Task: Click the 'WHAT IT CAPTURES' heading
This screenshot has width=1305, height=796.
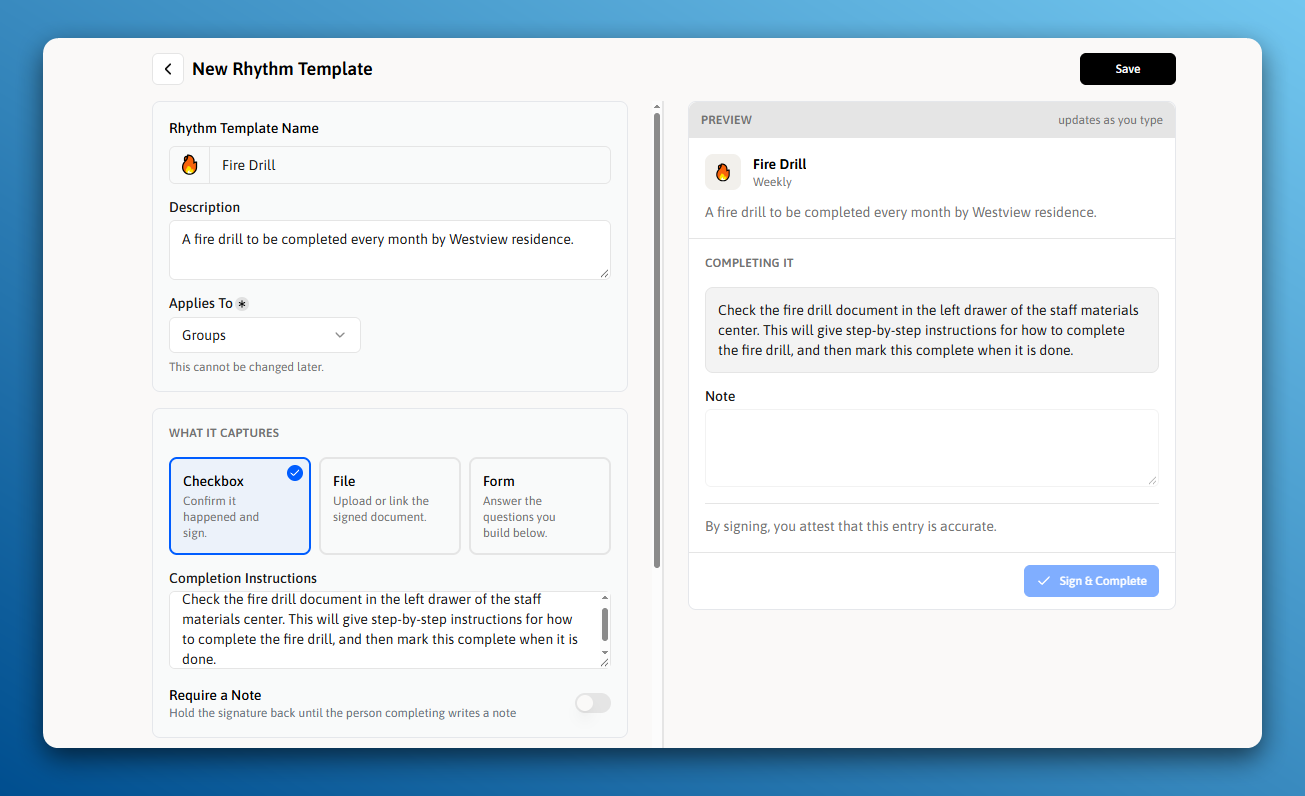Action: click(224, 433)
